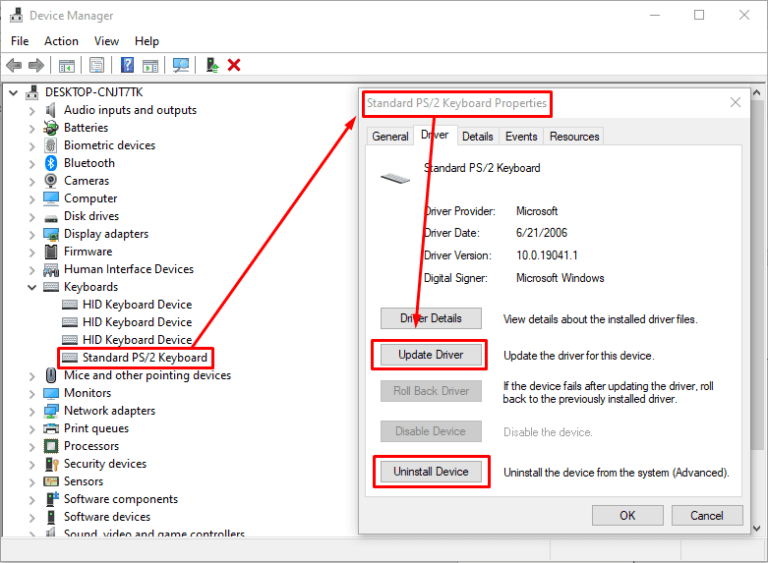This screenshot has height=563, width=768.
Task: Click the Biometric devices fingerprint icon
Action: [50, 146]
